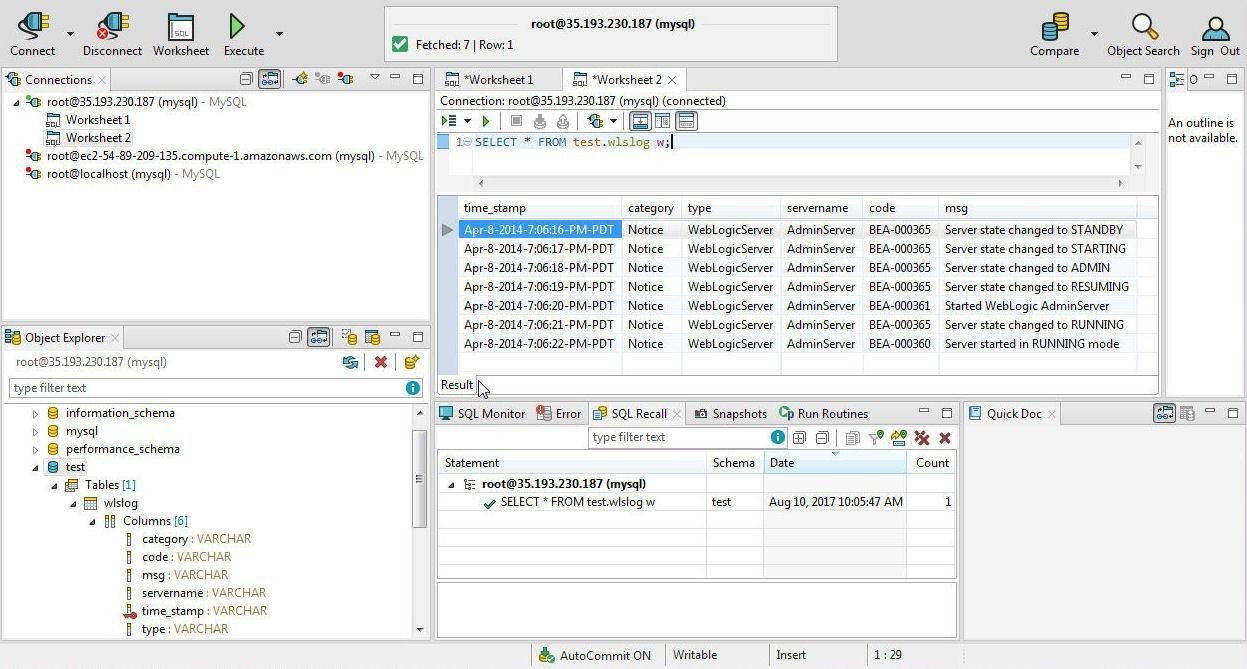This screenshot has height=669, width=1247.
Task: Collapse the test database node
Action: [x=35, y=467]
